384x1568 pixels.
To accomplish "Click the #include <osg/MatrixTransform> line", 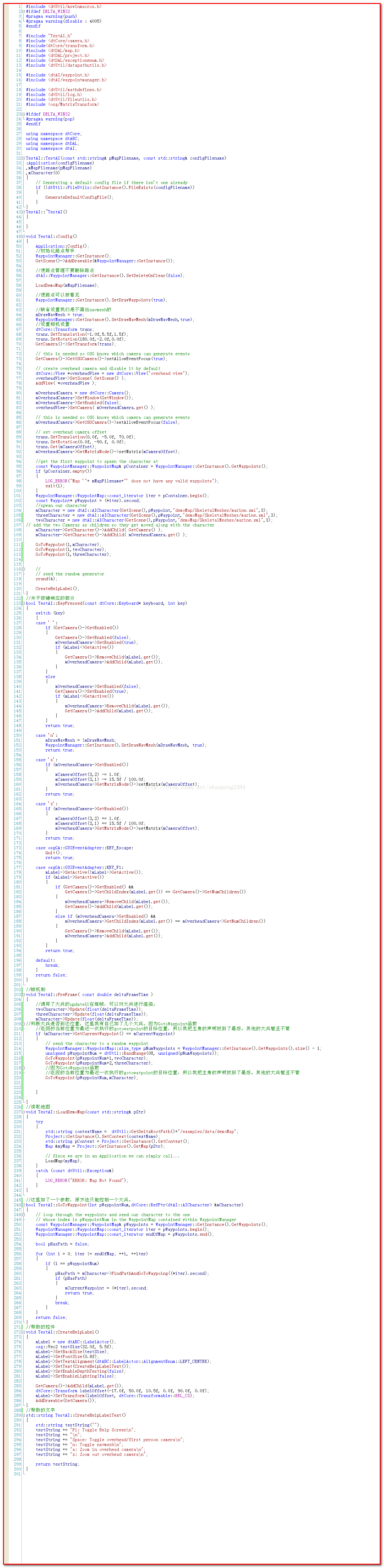I will [x=62, y=104].
